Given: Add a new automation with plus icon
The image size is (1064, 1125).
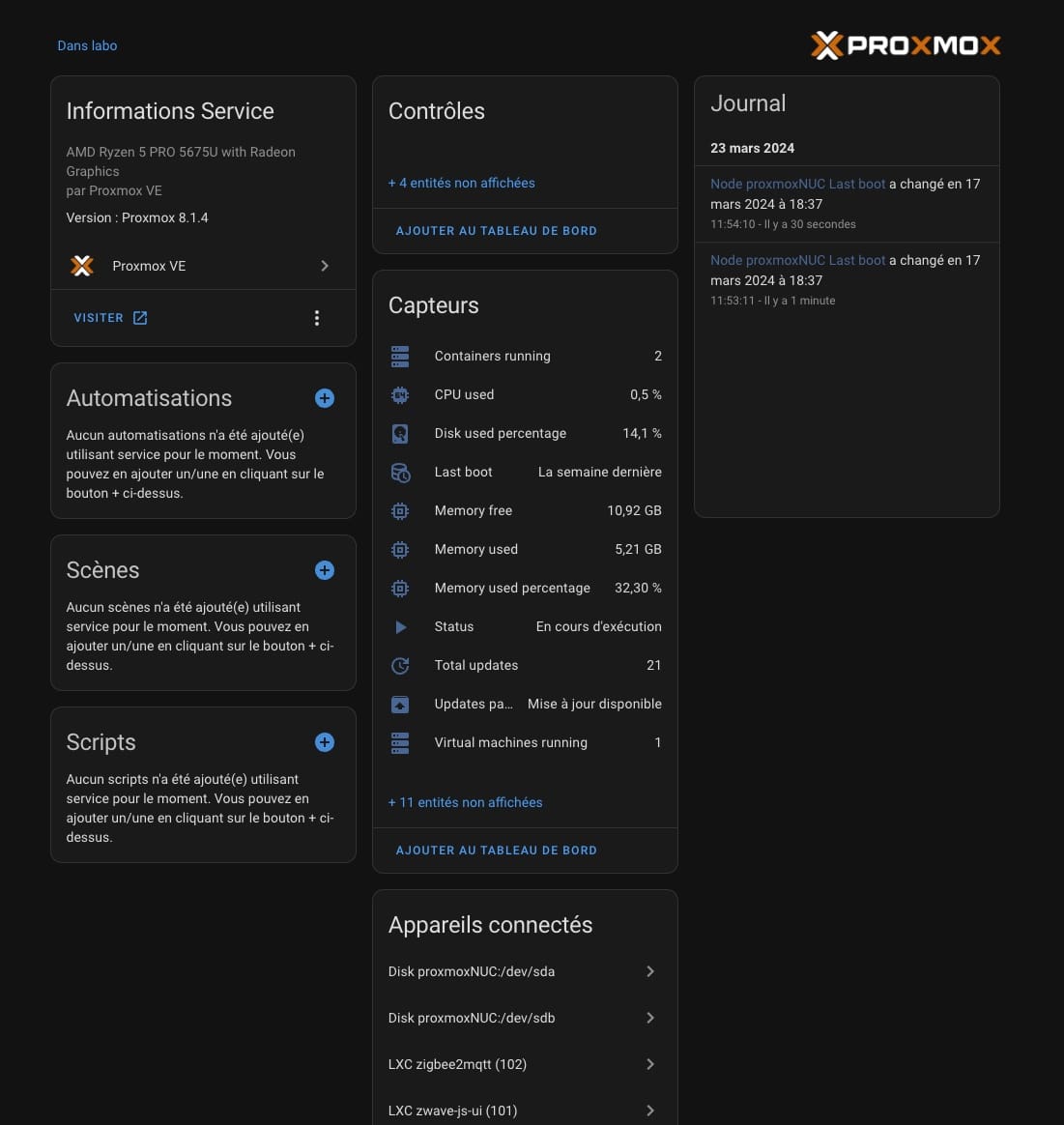Looking at the screenshot, I should [325, 398].
